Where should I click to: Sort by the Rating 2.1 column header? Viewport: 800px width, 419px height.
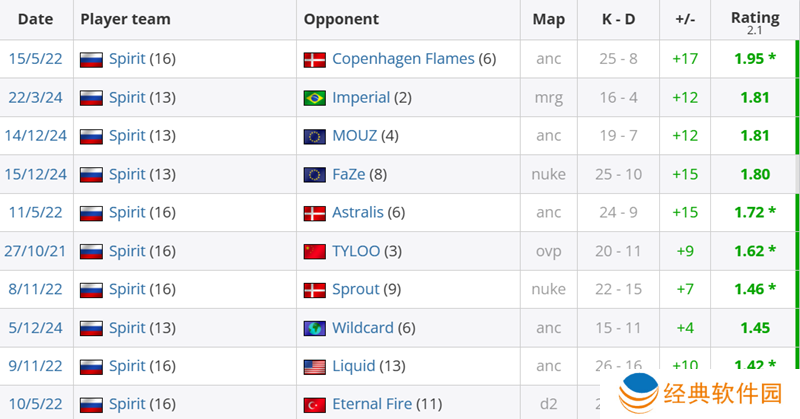point(754,19)
